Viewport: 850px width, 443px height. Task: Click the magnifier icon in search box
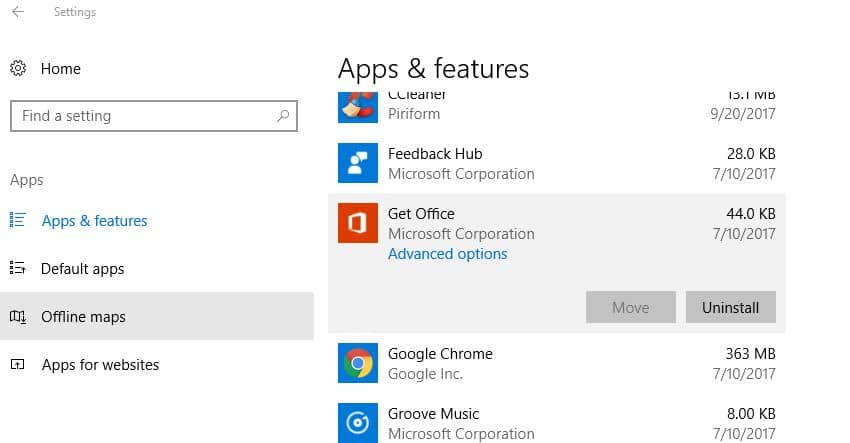pos(283,116)
